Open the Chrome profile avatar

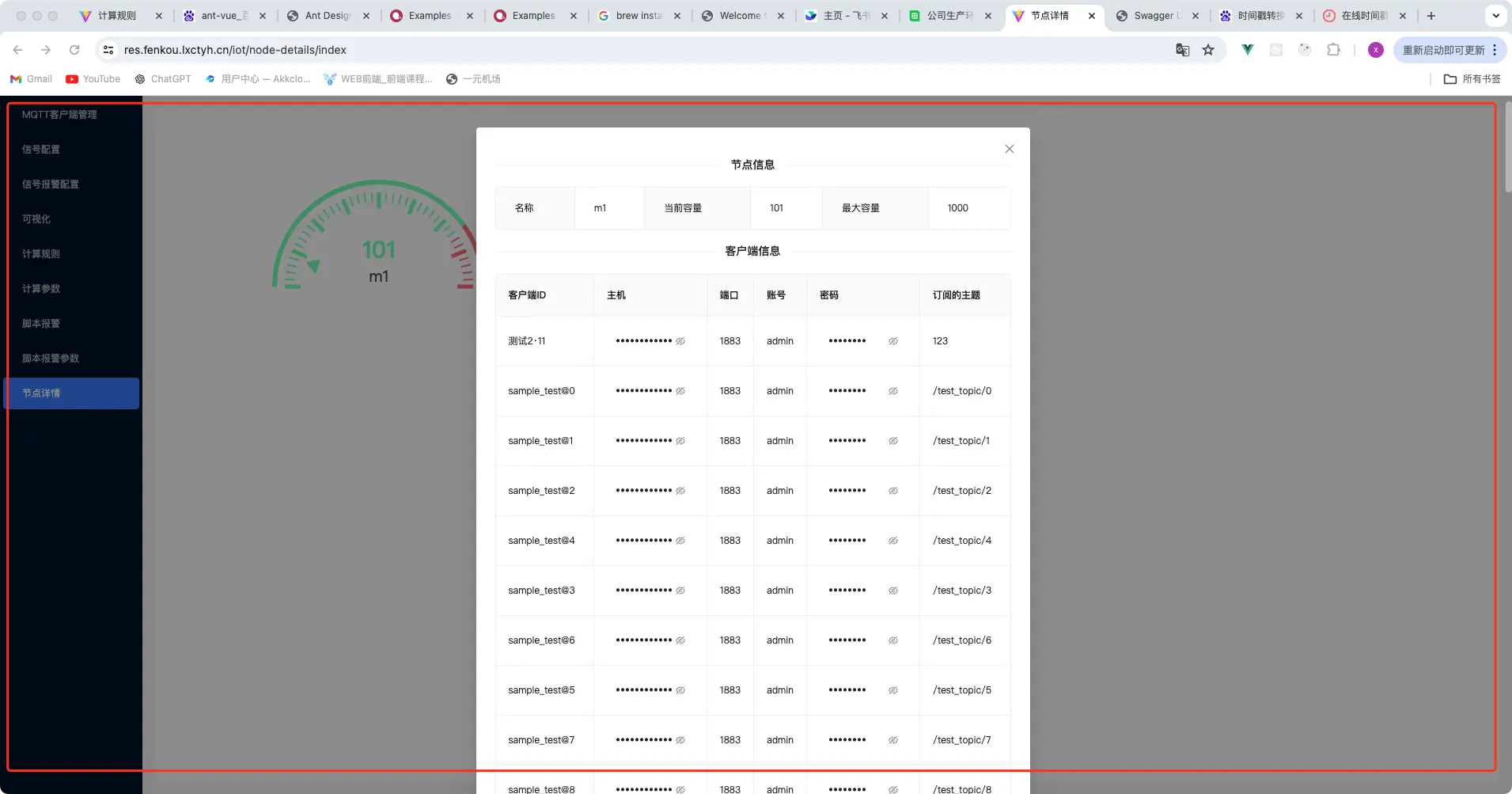pyautogui.click(x=1376, y=50)
